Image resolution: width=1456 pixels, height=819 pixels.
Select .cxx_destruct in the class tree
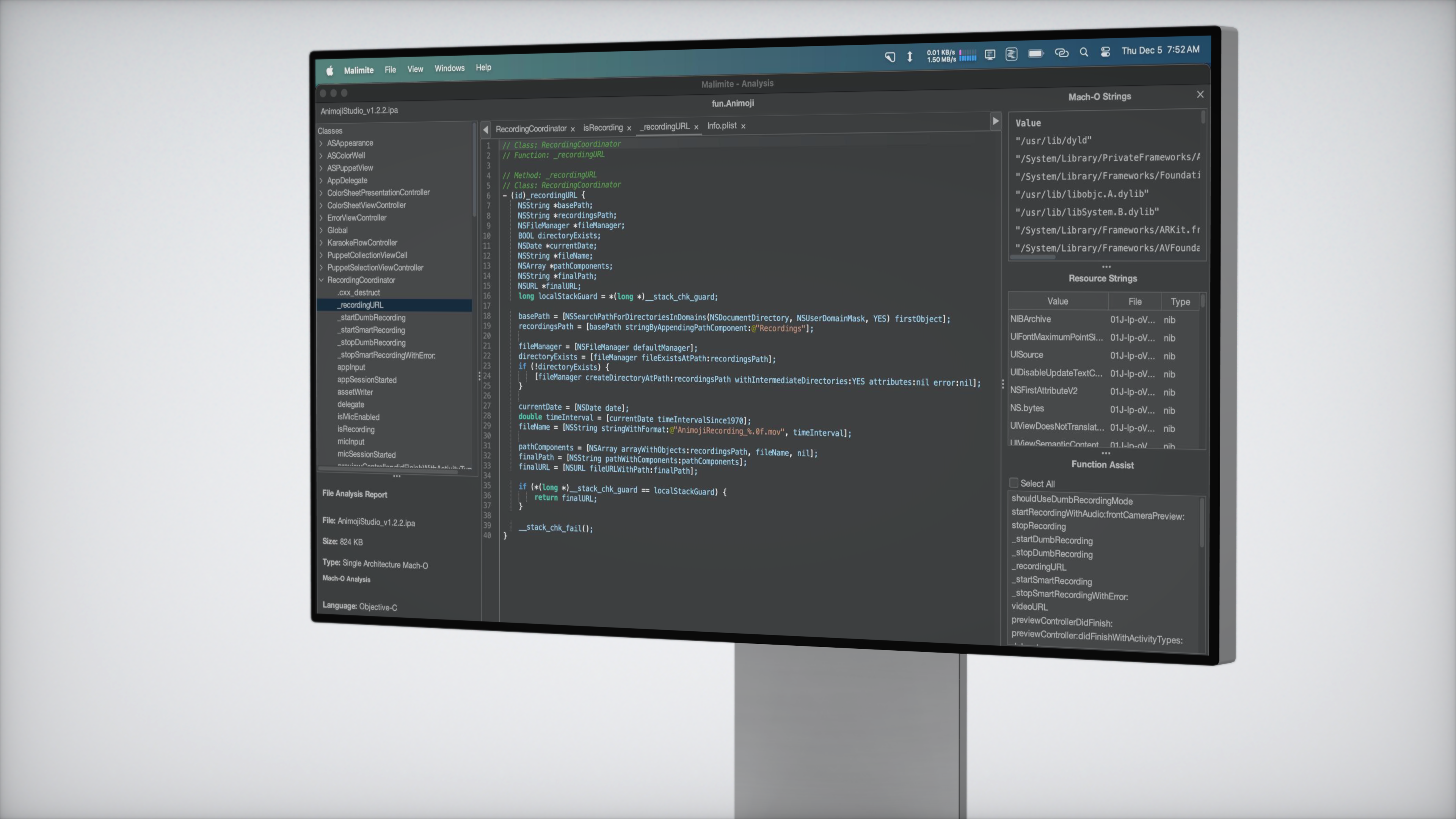(358, 293)
